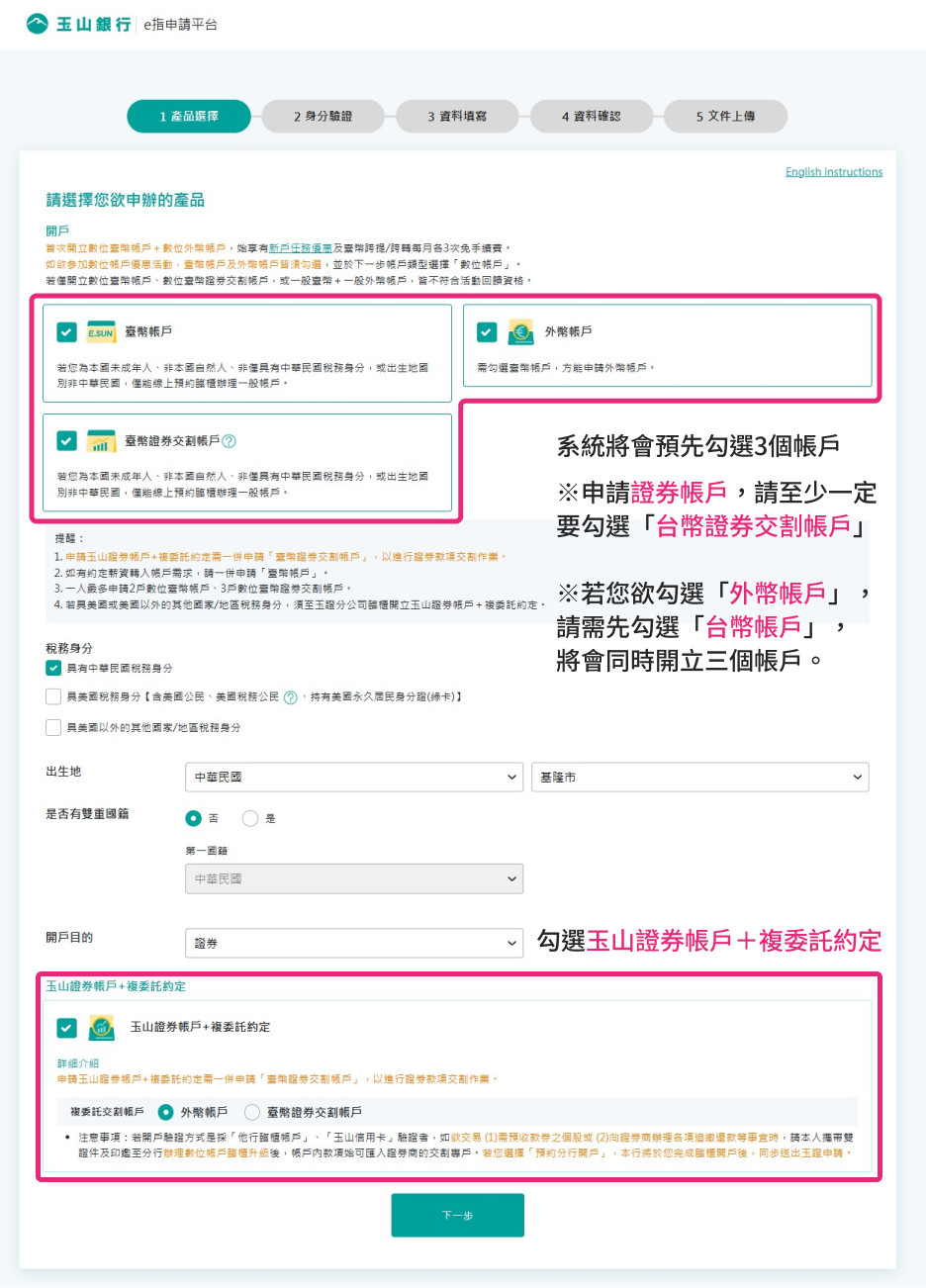Click the 外幣帳戶 euro coin icon
Screen dimensions: 926x1288
click(520, 332)
